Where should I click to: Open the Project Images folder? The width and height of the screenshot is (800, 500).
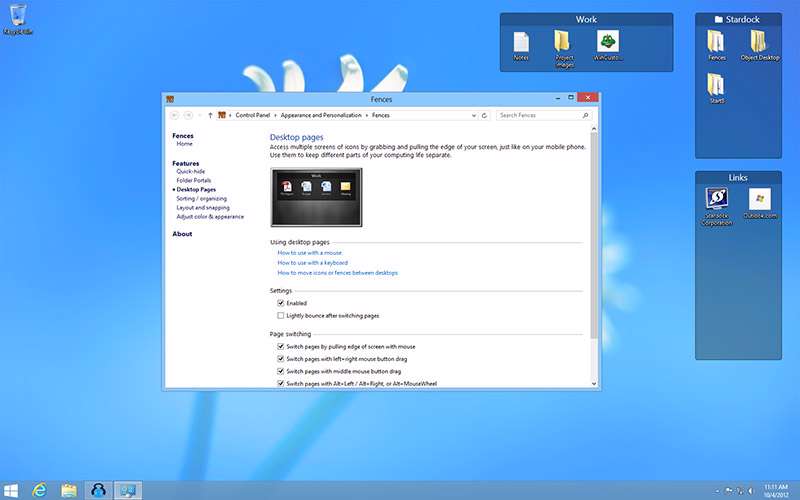564,43
